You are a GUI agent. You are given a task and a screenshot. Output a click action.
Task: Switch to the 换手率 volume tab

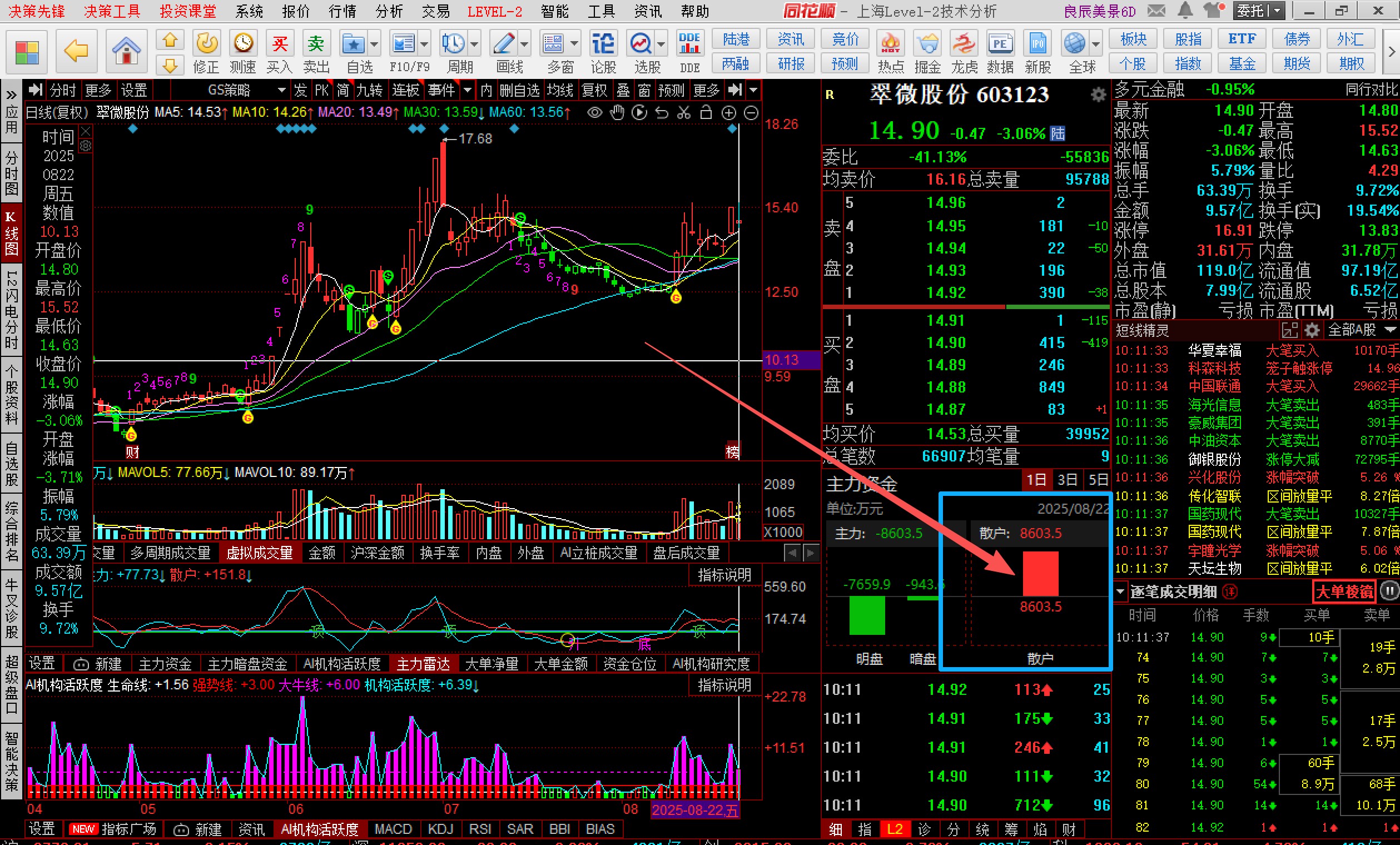pyautogui.click(x=439, y=553)
